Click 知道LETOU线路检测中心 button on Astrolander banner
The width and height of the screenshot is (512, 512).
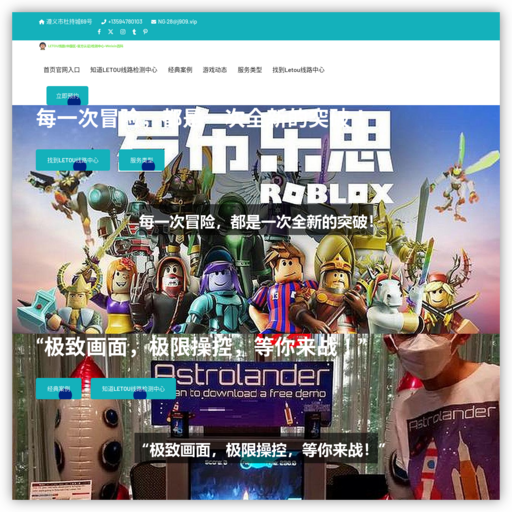133,389
